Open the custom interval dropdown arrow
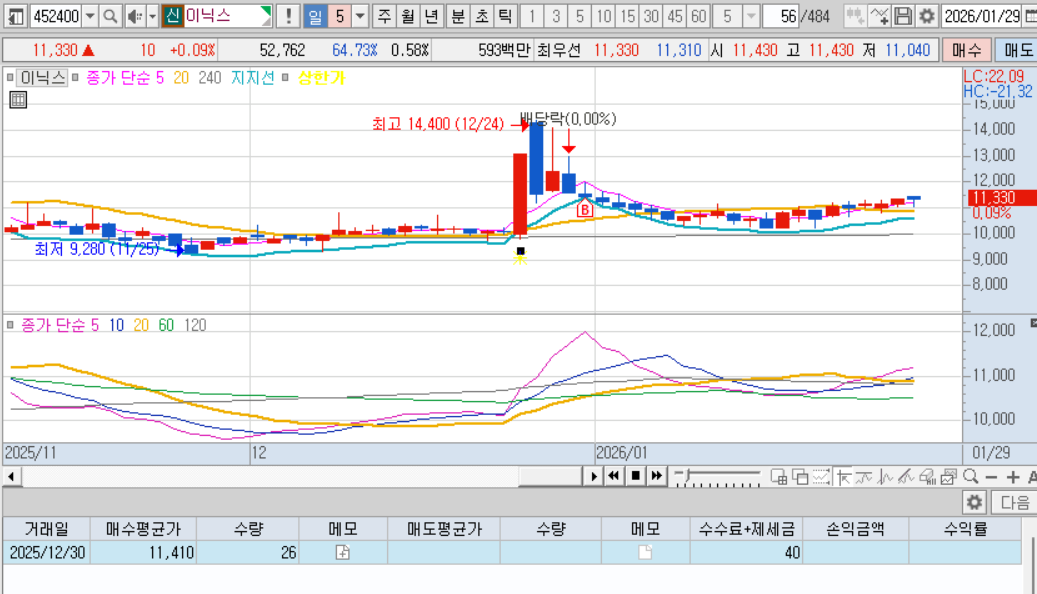Screen dimensions: 1037x594 751,16
